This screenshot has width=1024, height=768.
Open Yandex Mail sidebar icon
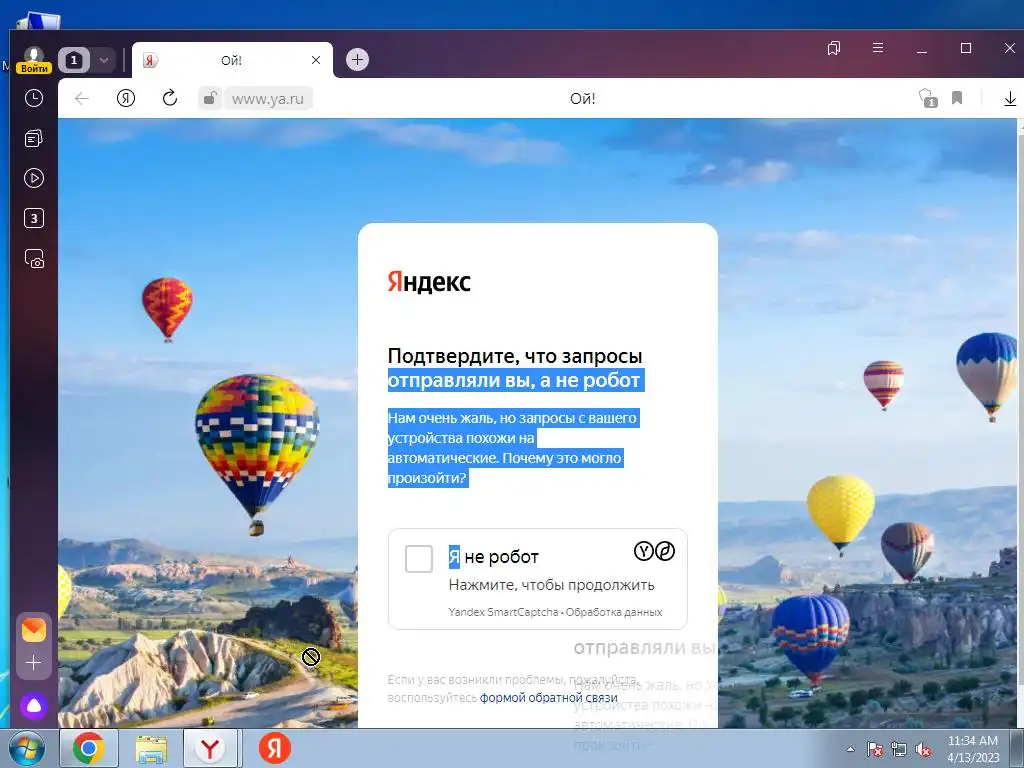(34, 630)
